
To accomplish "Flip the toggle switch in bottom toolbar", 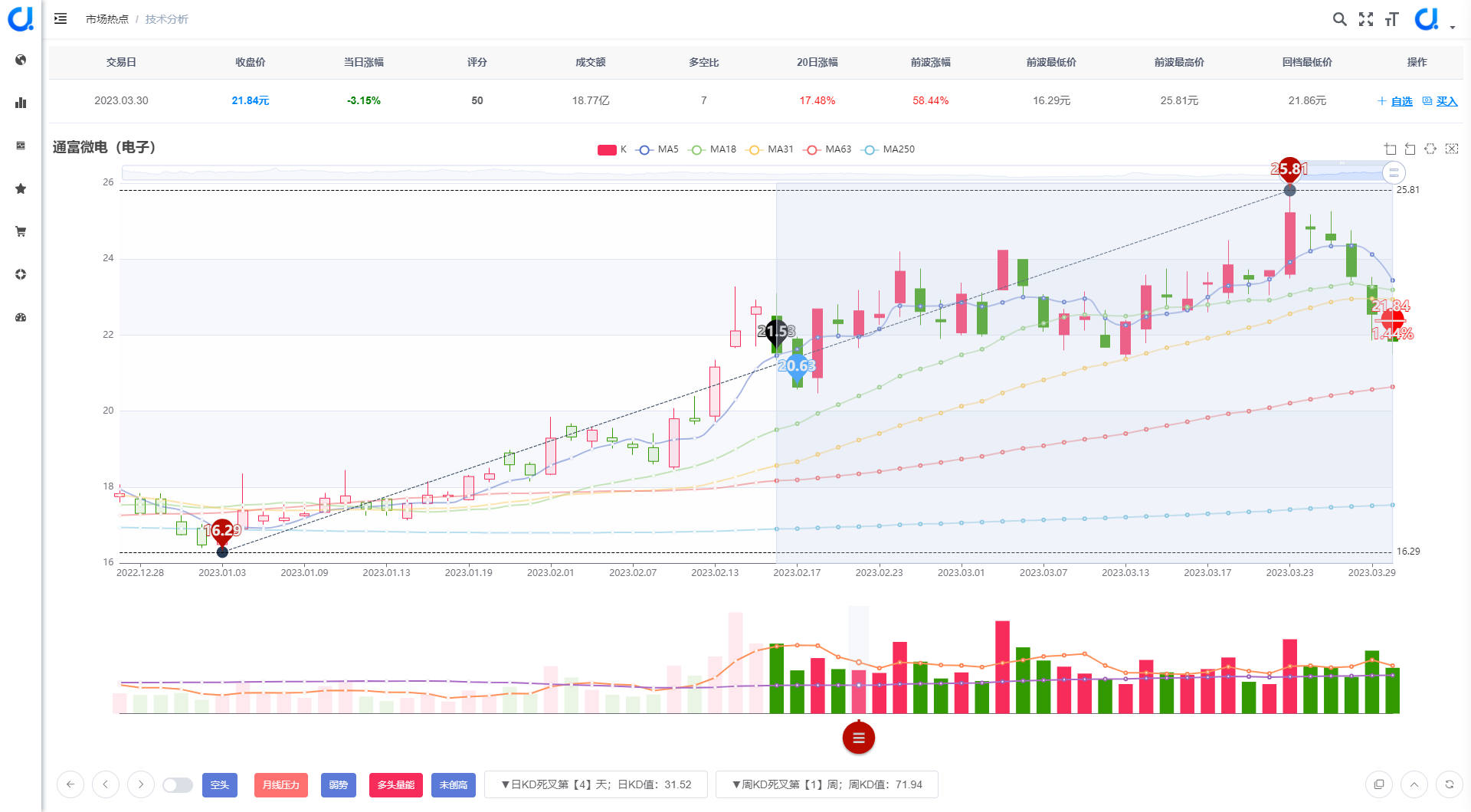I will point(177,785).
